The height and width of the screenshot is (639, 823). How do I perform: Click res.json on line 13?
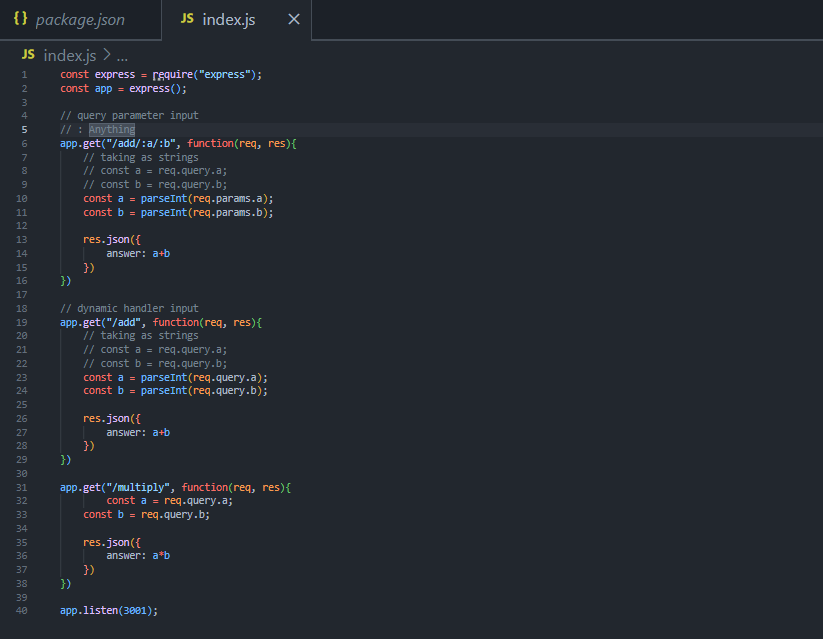pyautogui.click(x=106, y=239)
